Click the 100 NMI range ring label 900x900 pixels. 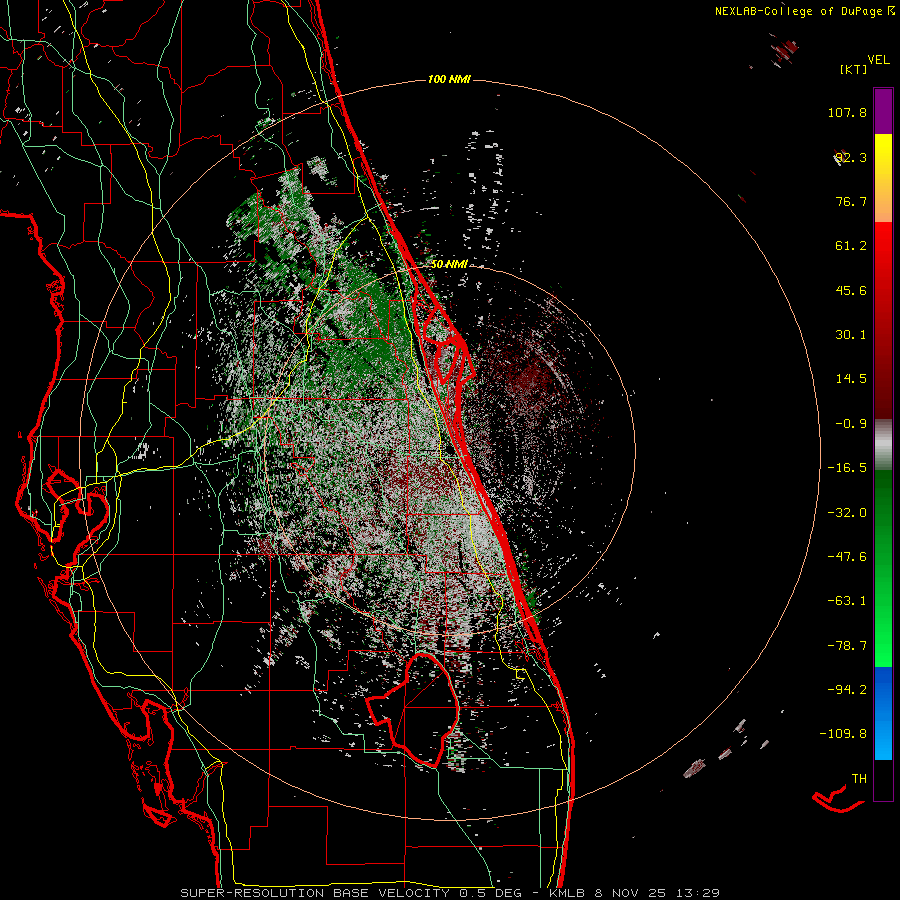[x=449, y=79]
